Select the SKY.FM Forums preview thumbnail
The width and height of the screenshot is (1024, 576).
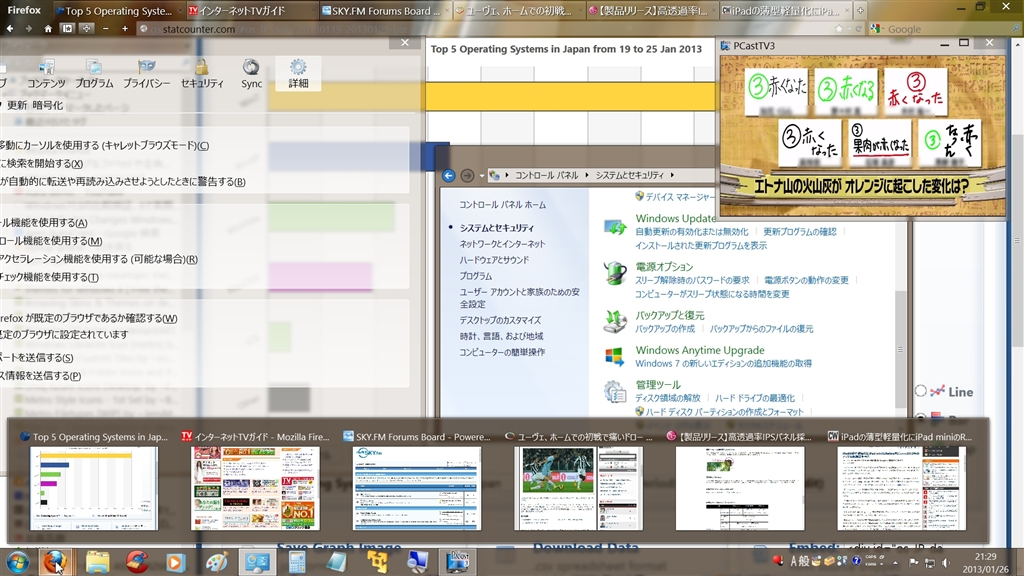pyautogui.click(x=416, y=488)
